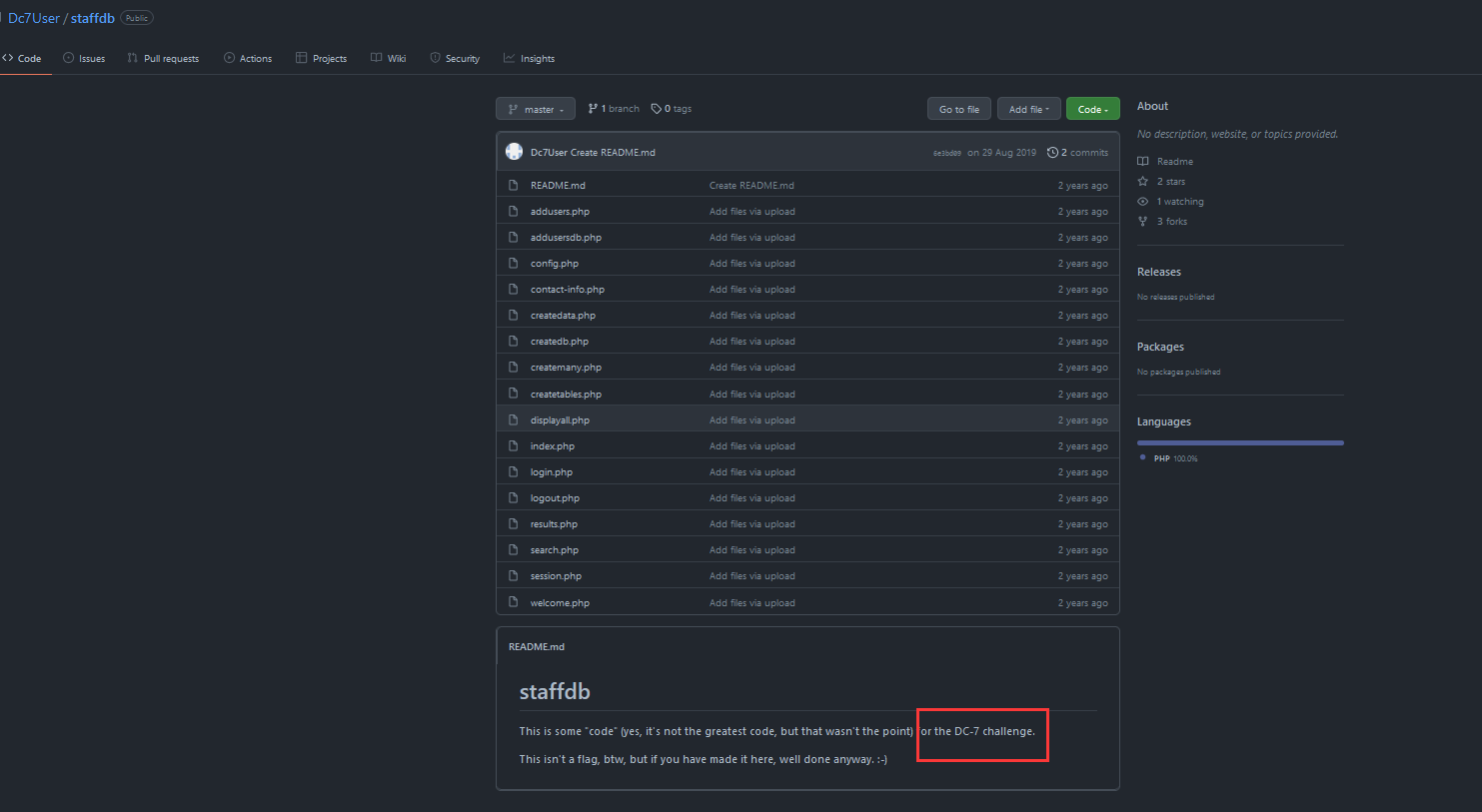Click the file icon next to contact-info.php
This screenshot has height=812, width=1482.
point(513,290)
